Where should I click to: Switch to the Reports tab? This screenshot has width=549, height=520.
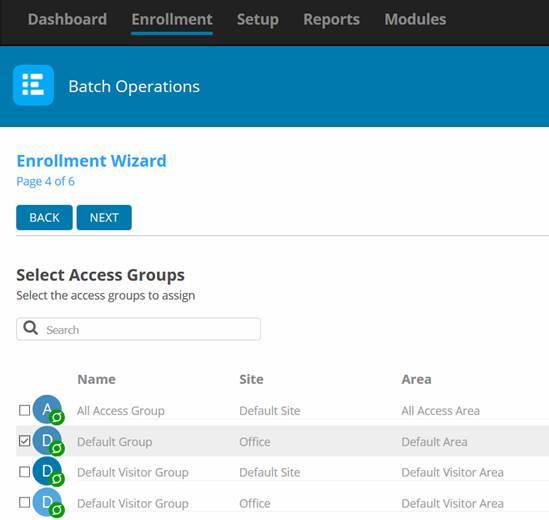[331, 19]
